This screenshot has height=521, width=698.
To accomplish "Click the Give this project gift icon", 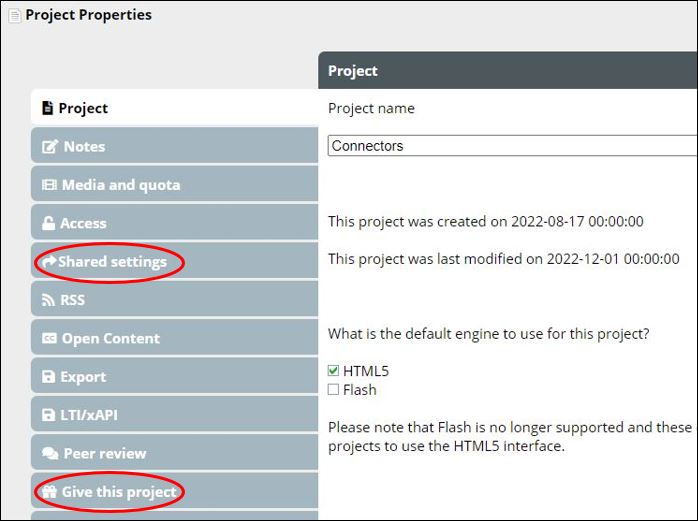I will (x=49, y=492).
